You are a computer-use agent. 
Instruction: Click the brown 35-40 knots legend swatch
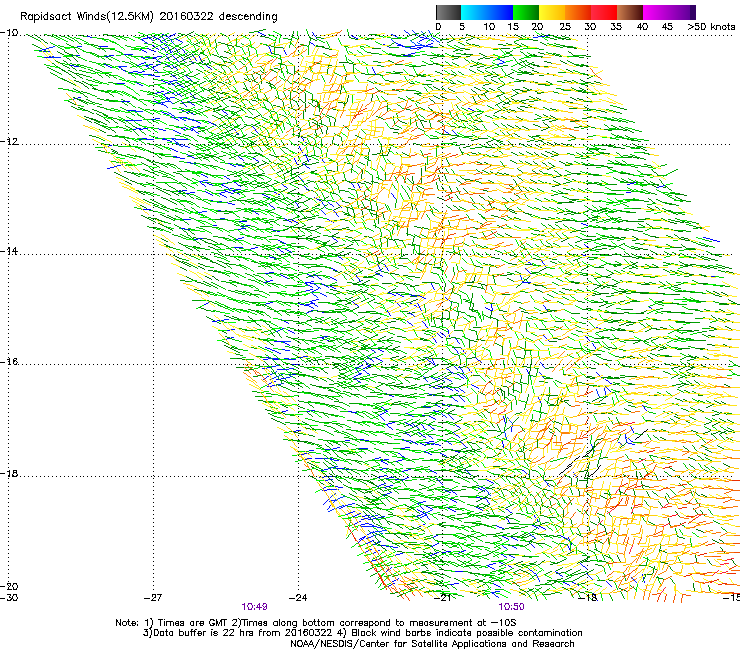click(x=630, y=12)
